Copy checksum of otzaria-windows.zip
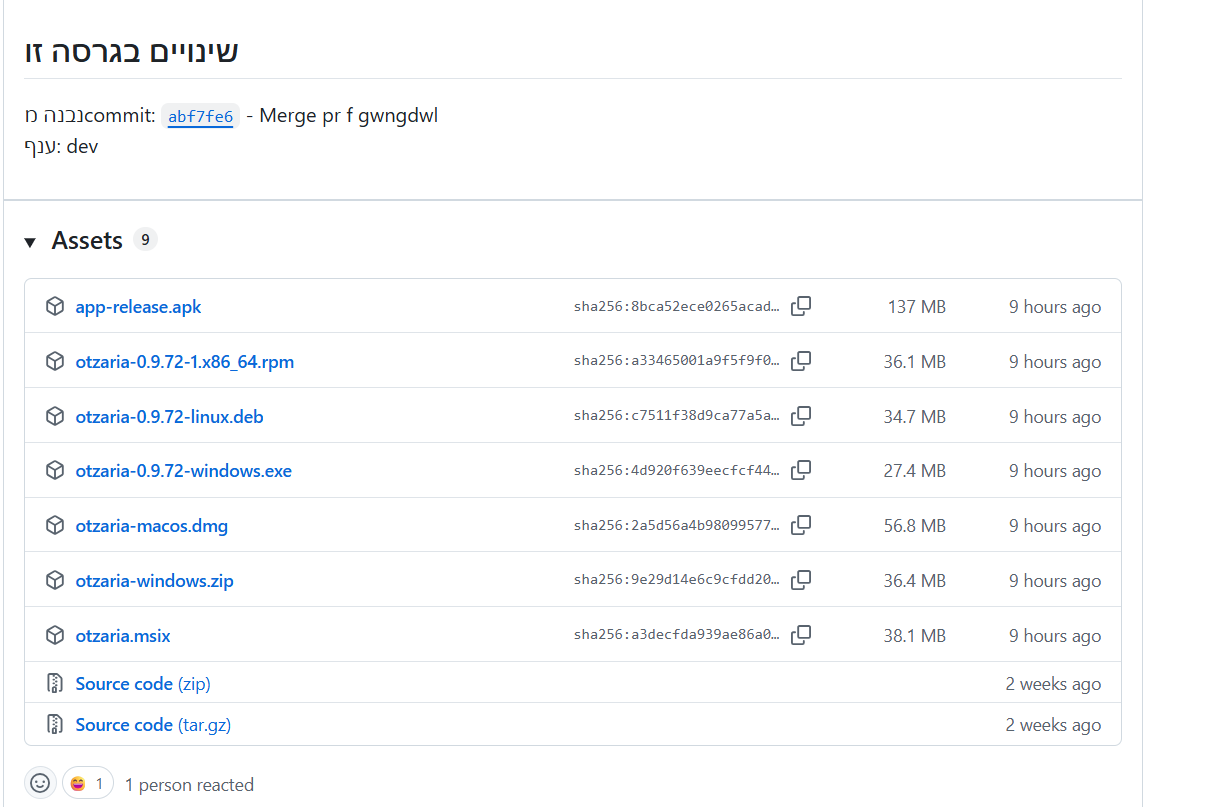The width and height of the screenshot is (1209, 807). click(x=801, y=580)
